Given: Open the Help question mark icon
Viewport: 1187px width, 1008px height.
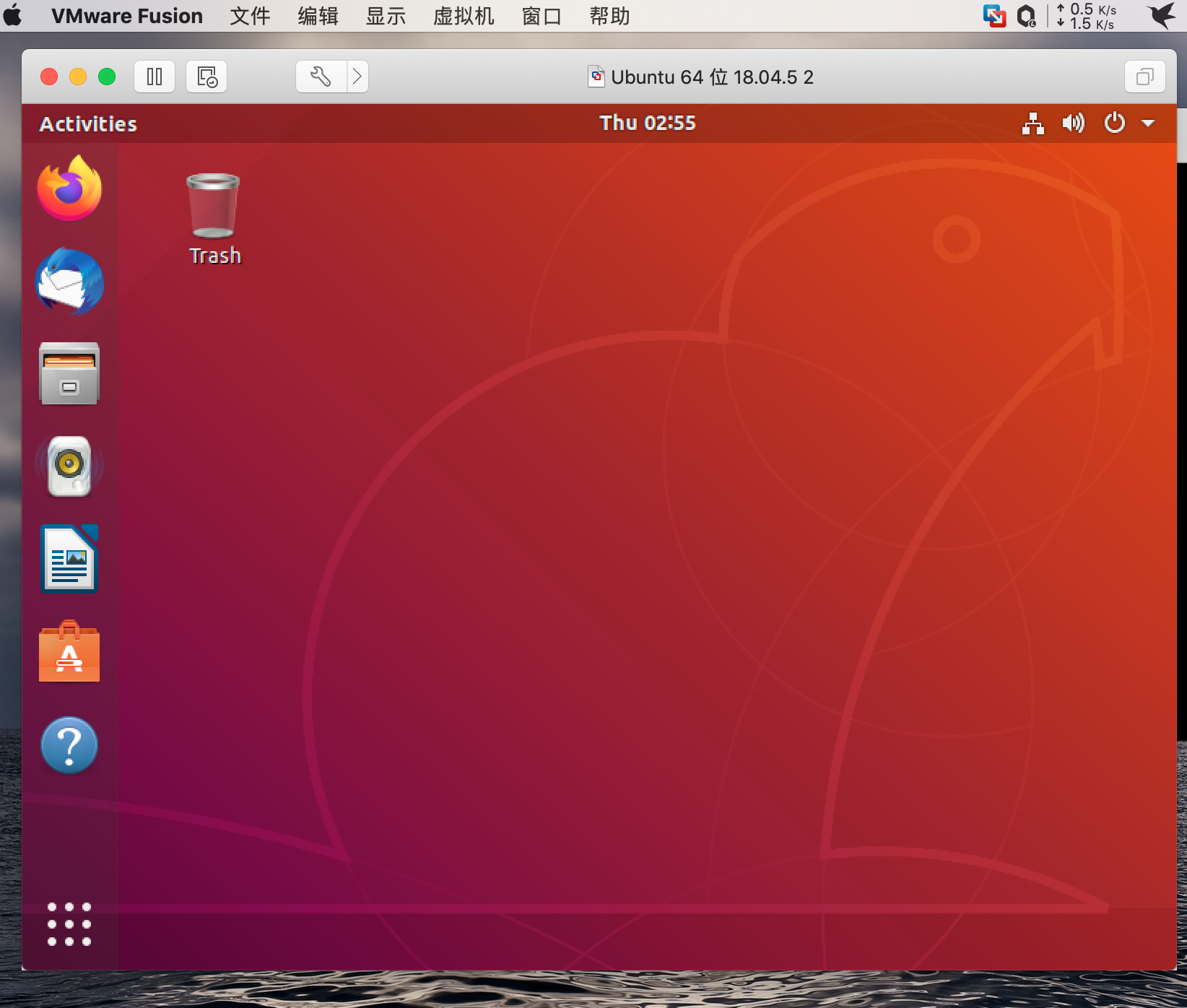Looking at the screenshot, I should point(69,744).
